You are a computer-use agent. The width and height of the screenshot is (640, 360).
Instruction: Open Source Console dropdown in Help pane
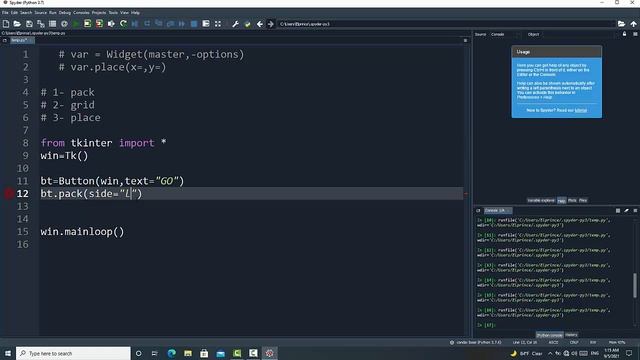tap(505, 34)
